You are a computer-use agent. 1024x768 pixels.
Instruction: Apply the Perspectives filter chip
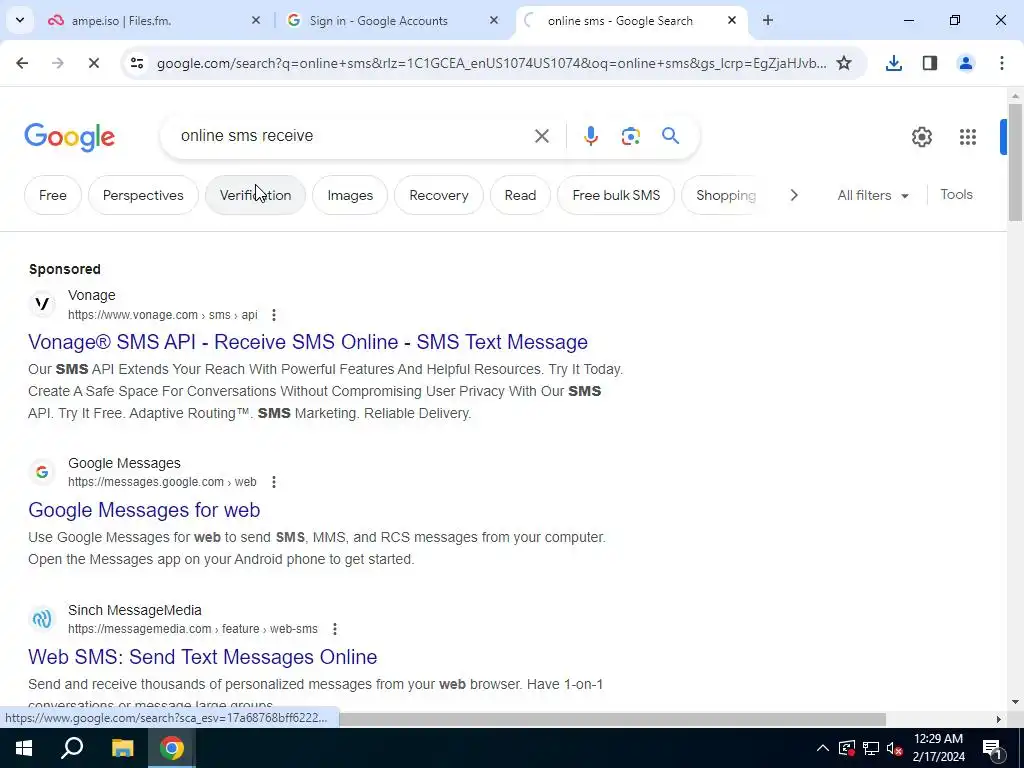point(143,195)
